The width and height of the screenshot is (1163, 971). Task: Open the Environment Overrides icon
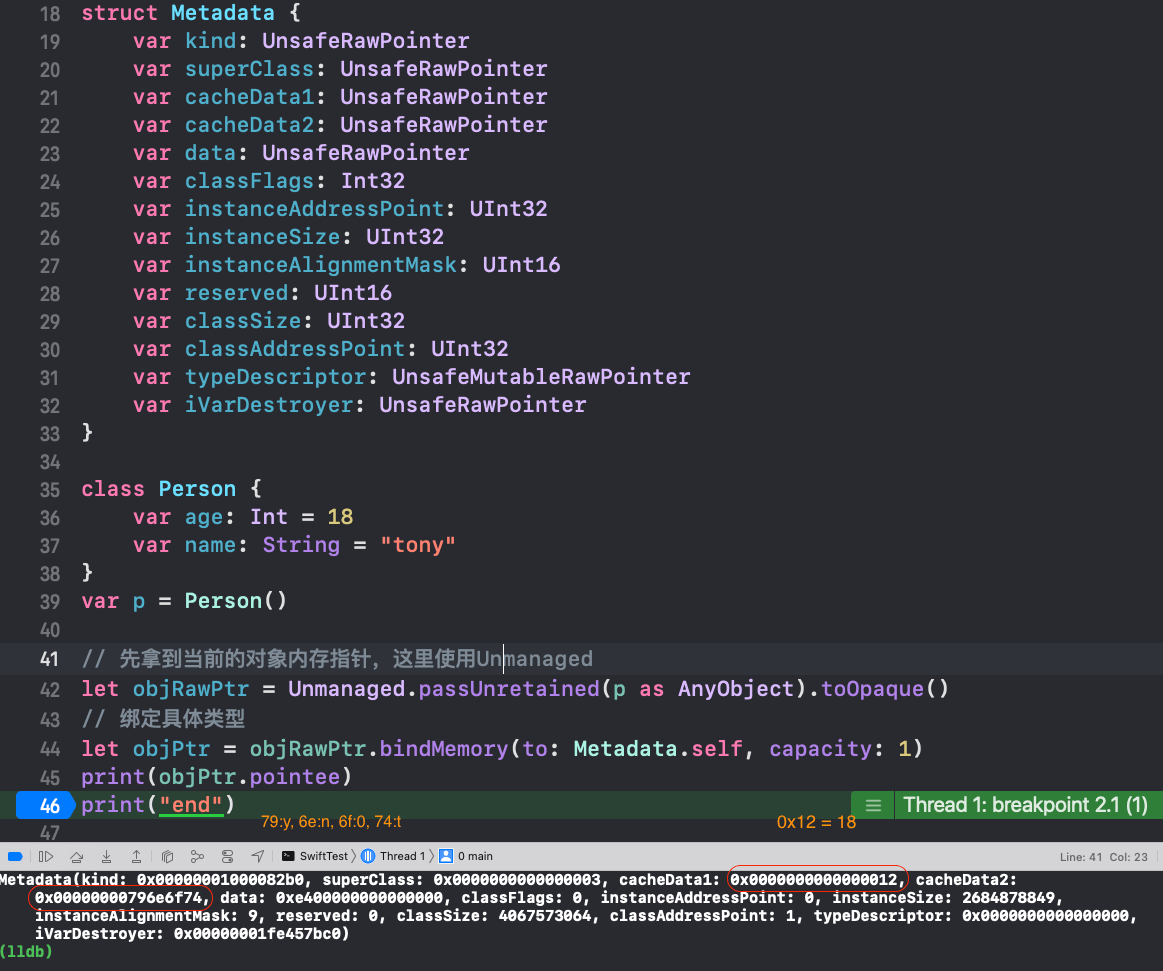coord(228,856)
